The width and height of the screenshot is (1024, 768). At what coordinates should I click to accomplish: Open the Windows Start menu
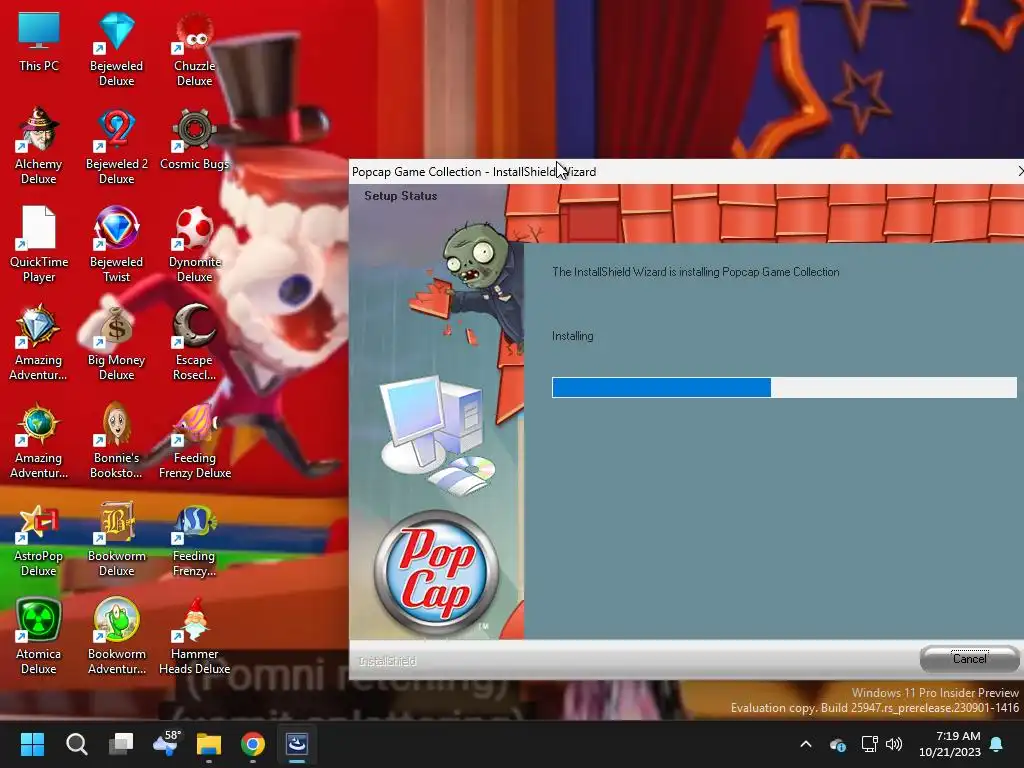pos(32,744)
